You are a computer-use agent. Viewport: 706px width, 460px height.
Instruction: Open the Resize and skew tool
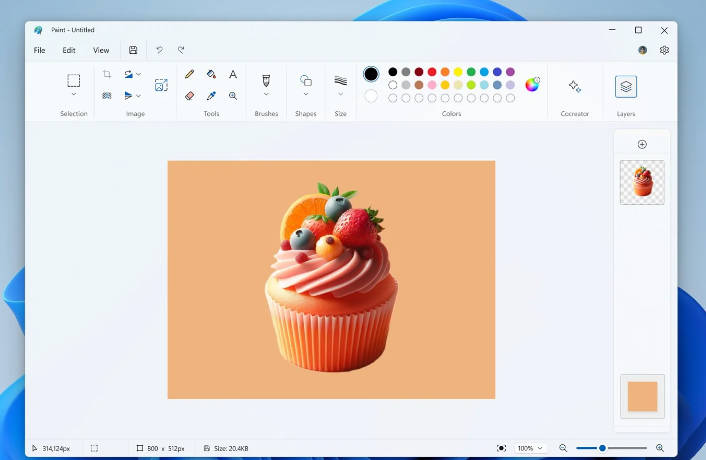click(x=129, y=74)
